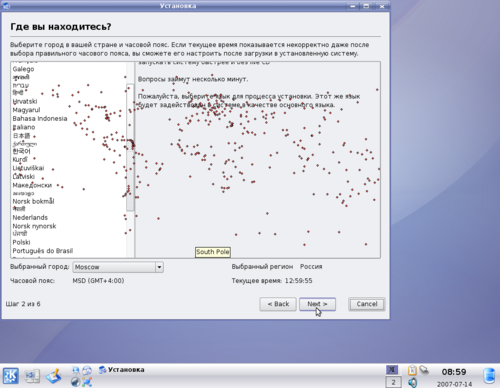Click the removable device tray icon

coord(424,370)
